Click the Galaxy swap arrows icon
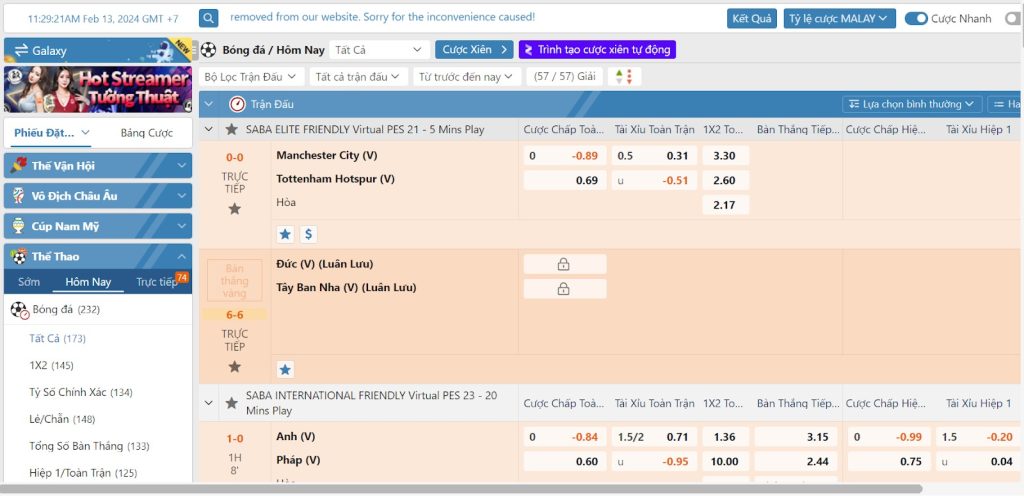The width and height of the screenshot is (1024, 499). (21, 50)
